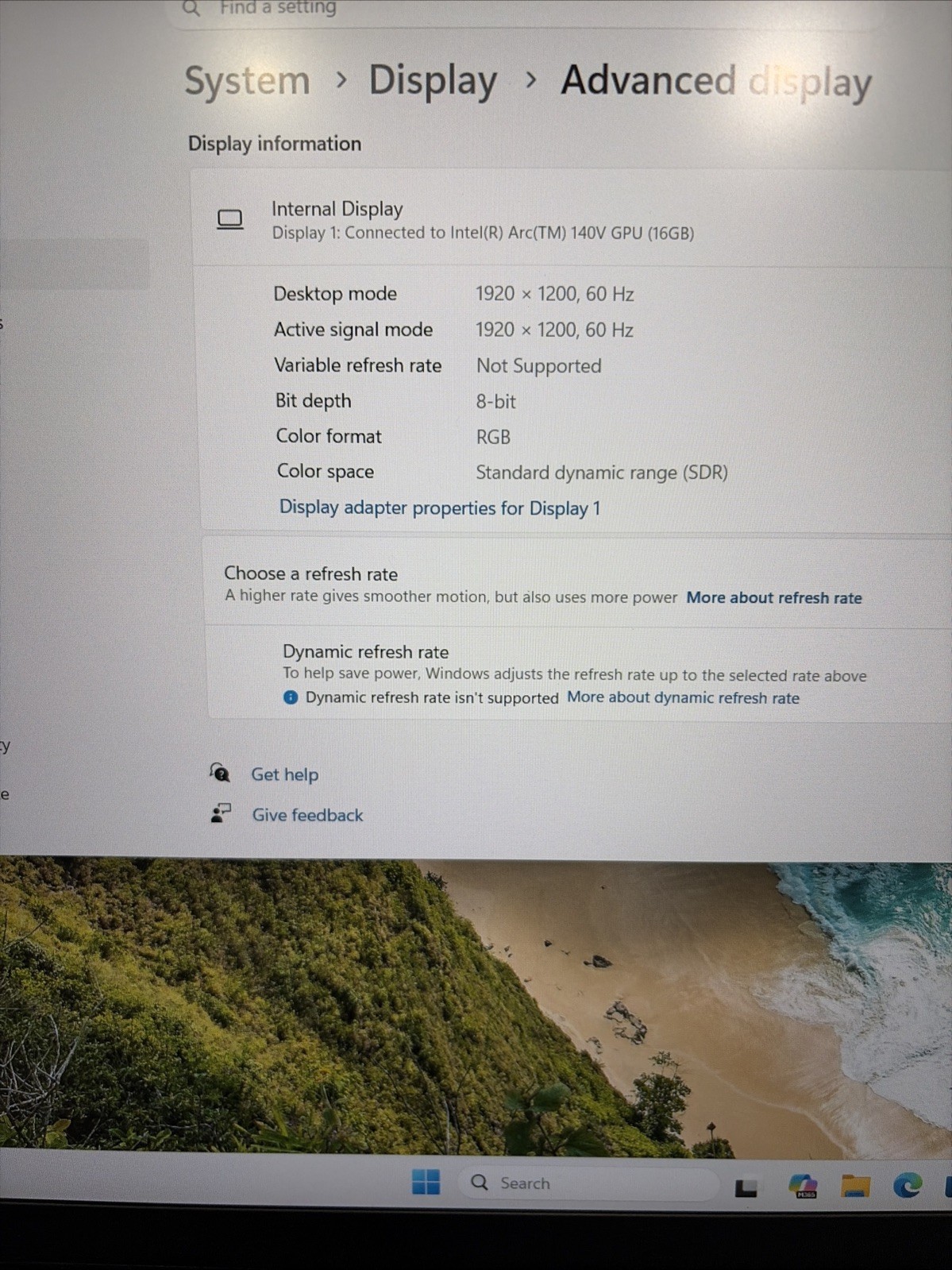Image resolution: width=952 pixels, height=1270 pixels.
Task: Click the Dynamic refresh rate title
Action: pos(366,652)
